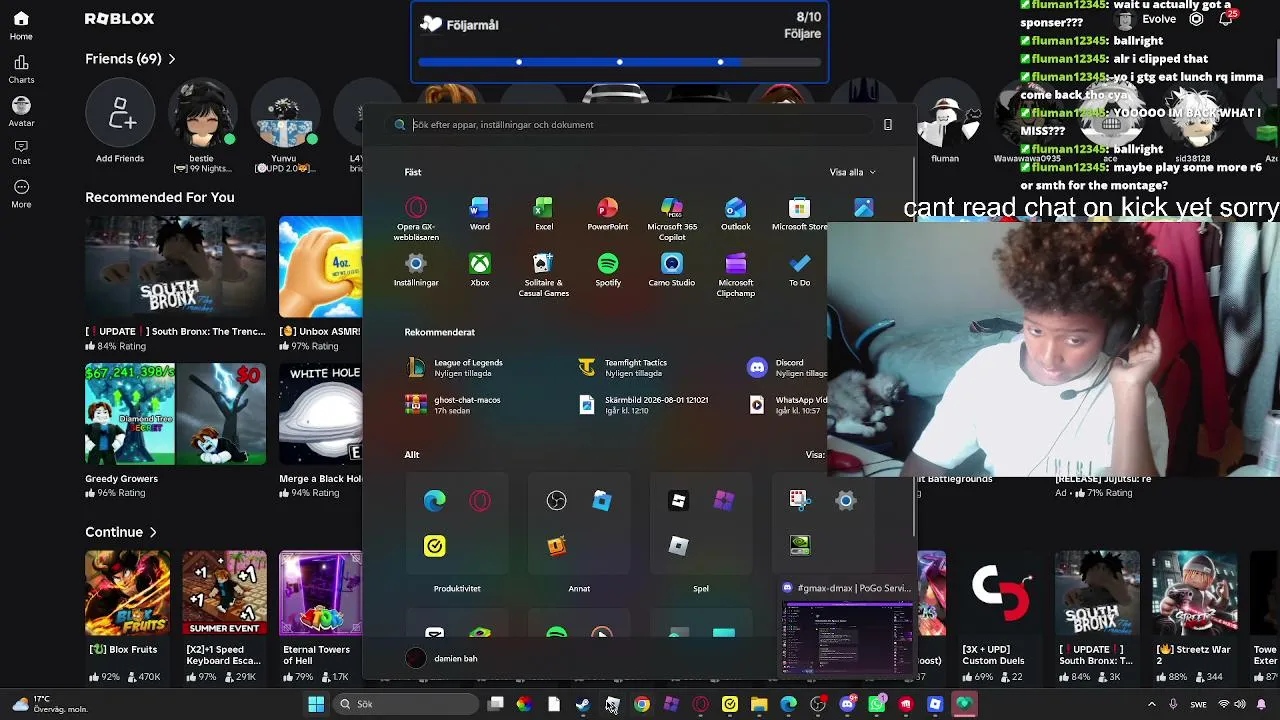Viewport: 1280px width, 720px height.
Task: Open Steam from the taskbar
Action: pos(583,704)
